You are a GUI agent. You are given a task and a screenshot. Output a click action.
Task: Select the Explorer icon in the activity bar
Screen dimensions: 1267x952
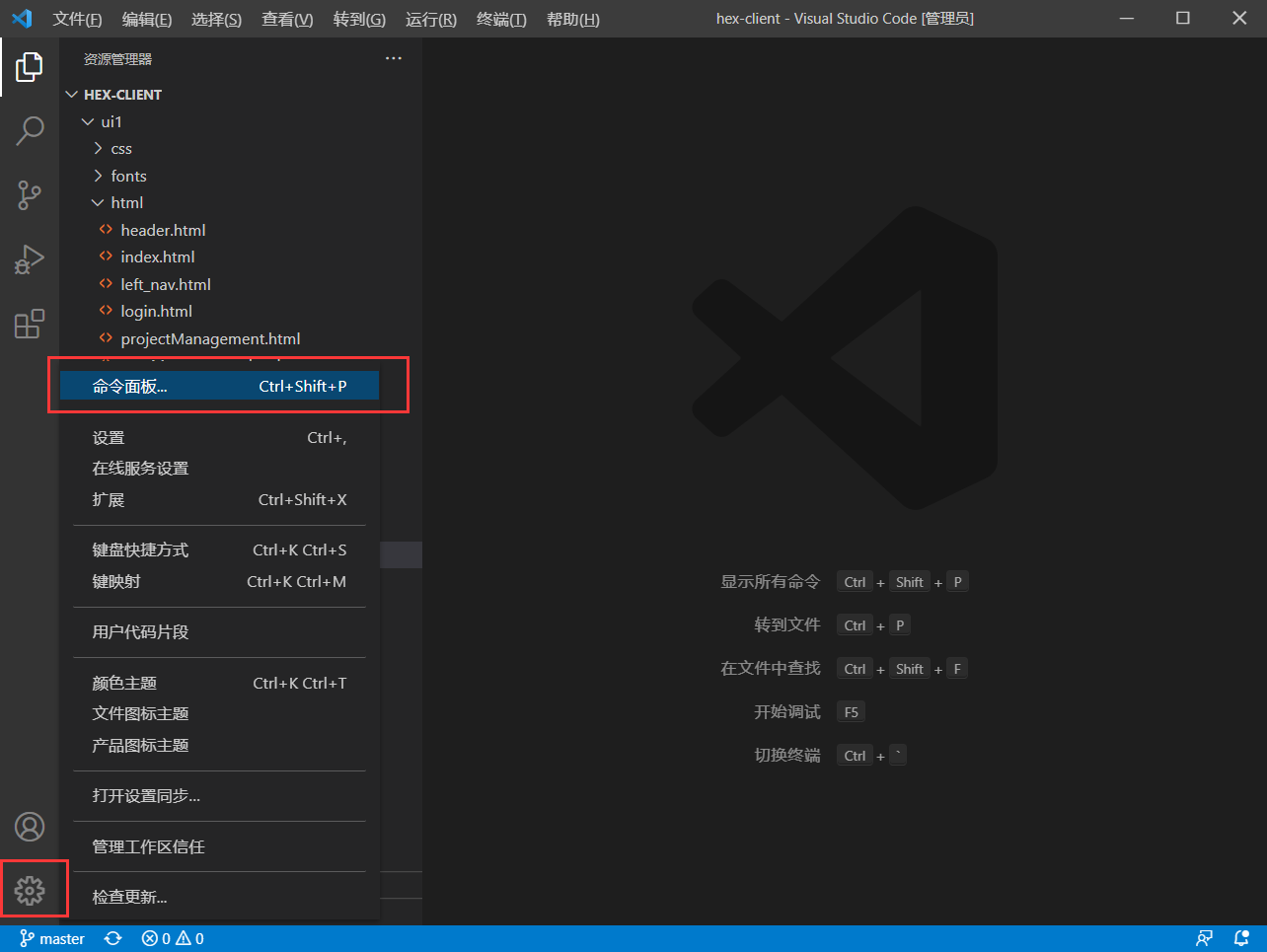coord(30,66)
